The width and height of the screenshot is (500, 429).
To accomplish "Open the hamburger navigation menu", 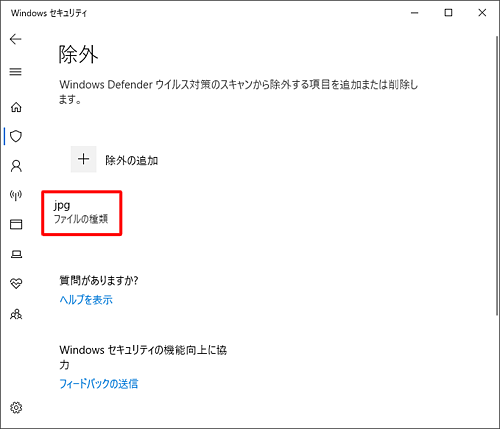I will [16, 72].
